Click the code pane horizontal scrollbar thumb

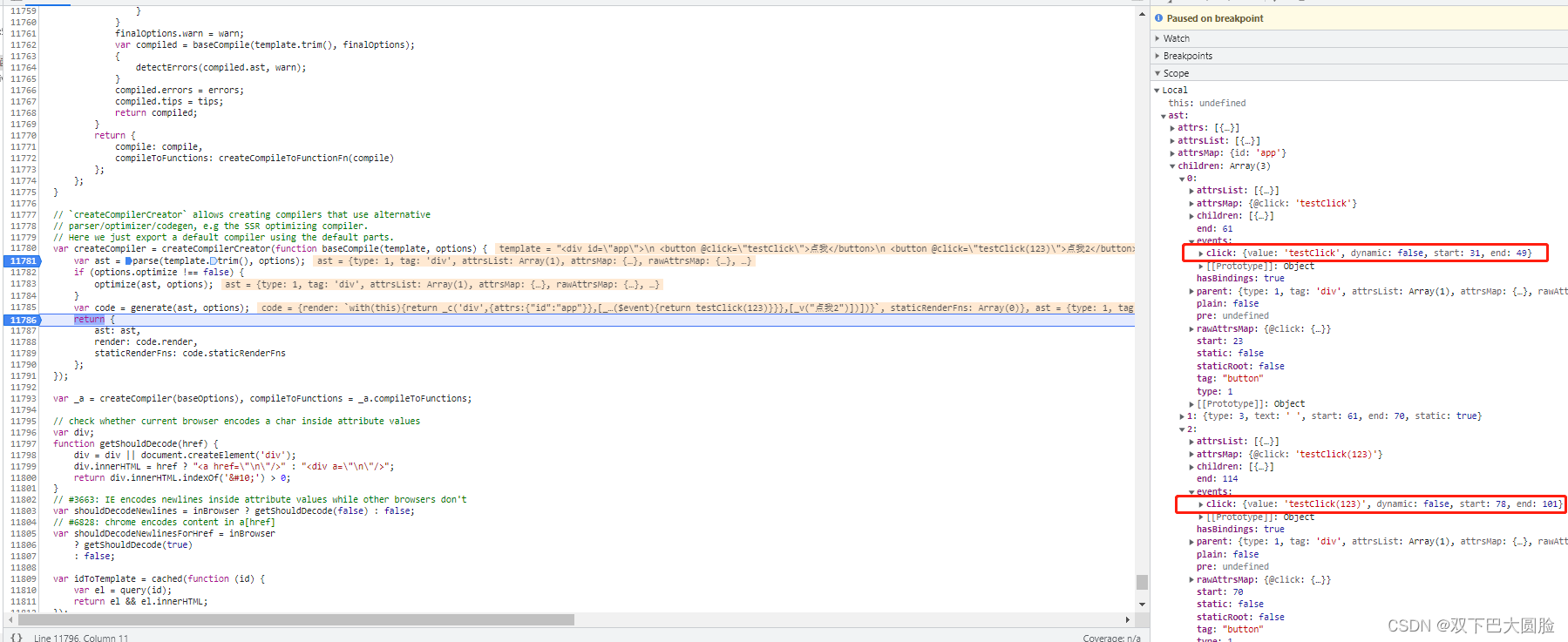[295, 619]
